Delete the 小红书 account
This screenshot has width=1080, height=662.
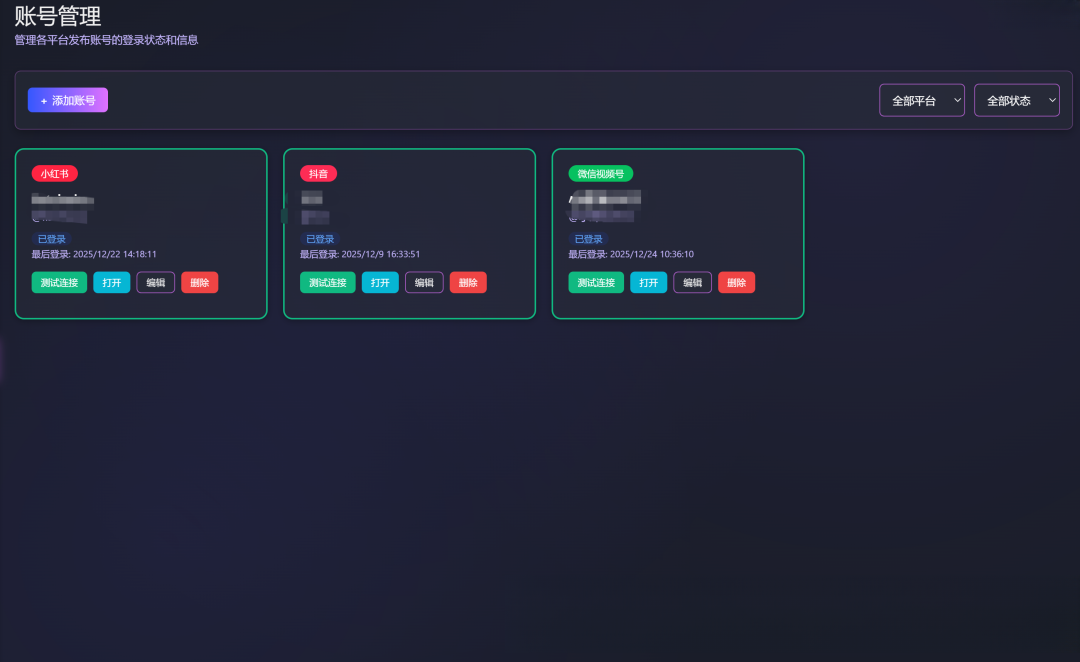click(x=200, y=283)
